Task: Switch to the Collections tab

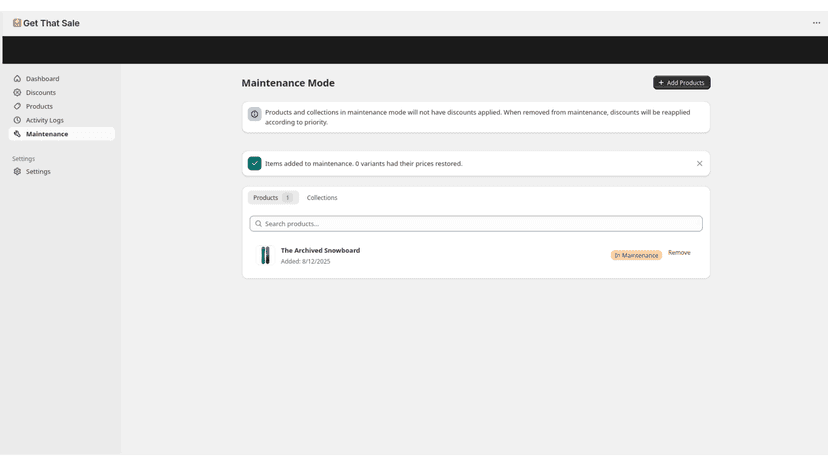Action: pyautogui.click(x=322, y=198)
